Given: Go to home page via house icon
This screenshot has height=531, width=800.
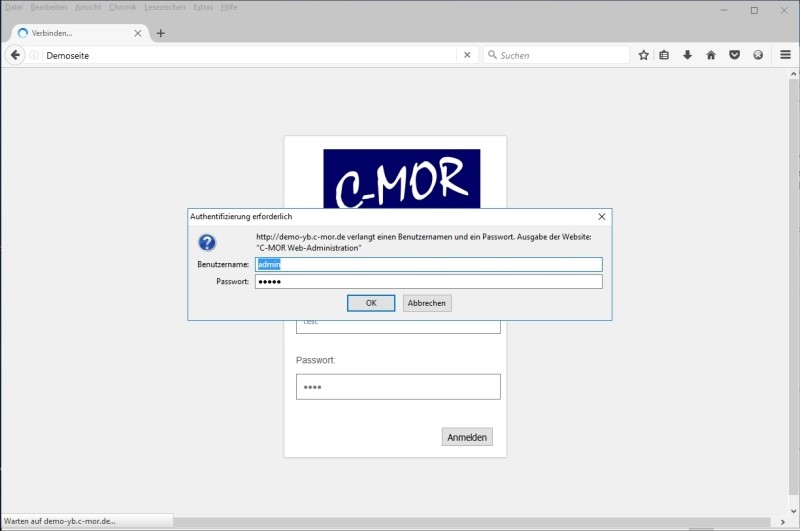Looking at the screenshot, I should tap(711, 55).
